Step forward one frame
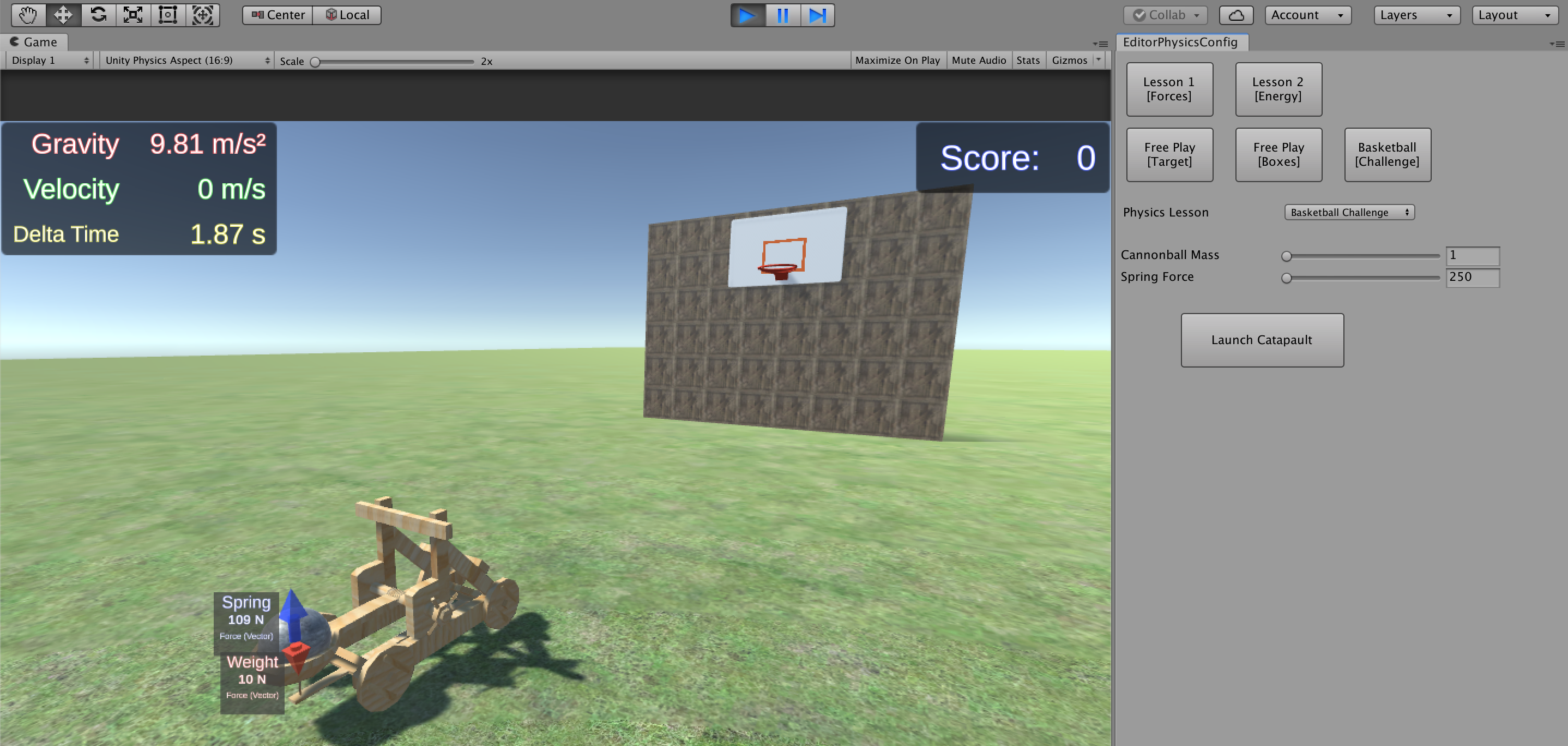The image size is (1568, 746). point(817,15)
